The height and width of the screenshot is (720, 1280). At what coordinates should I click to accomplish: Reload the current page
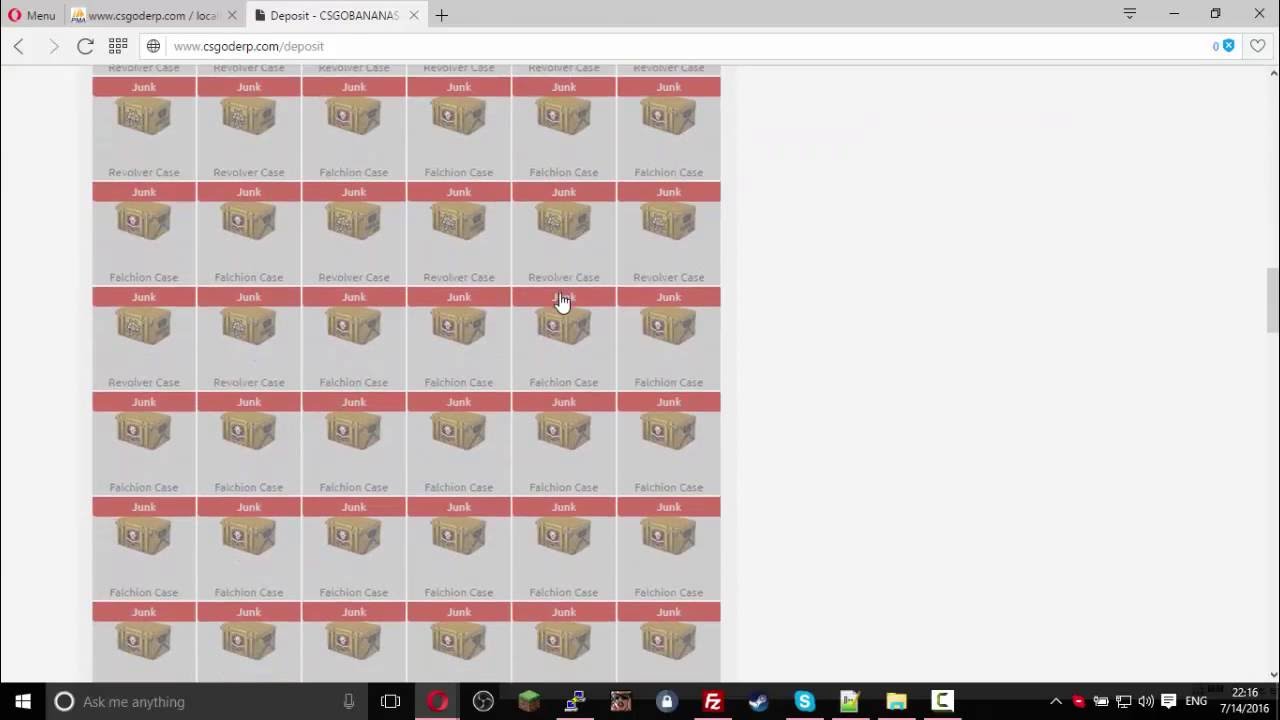85,46
